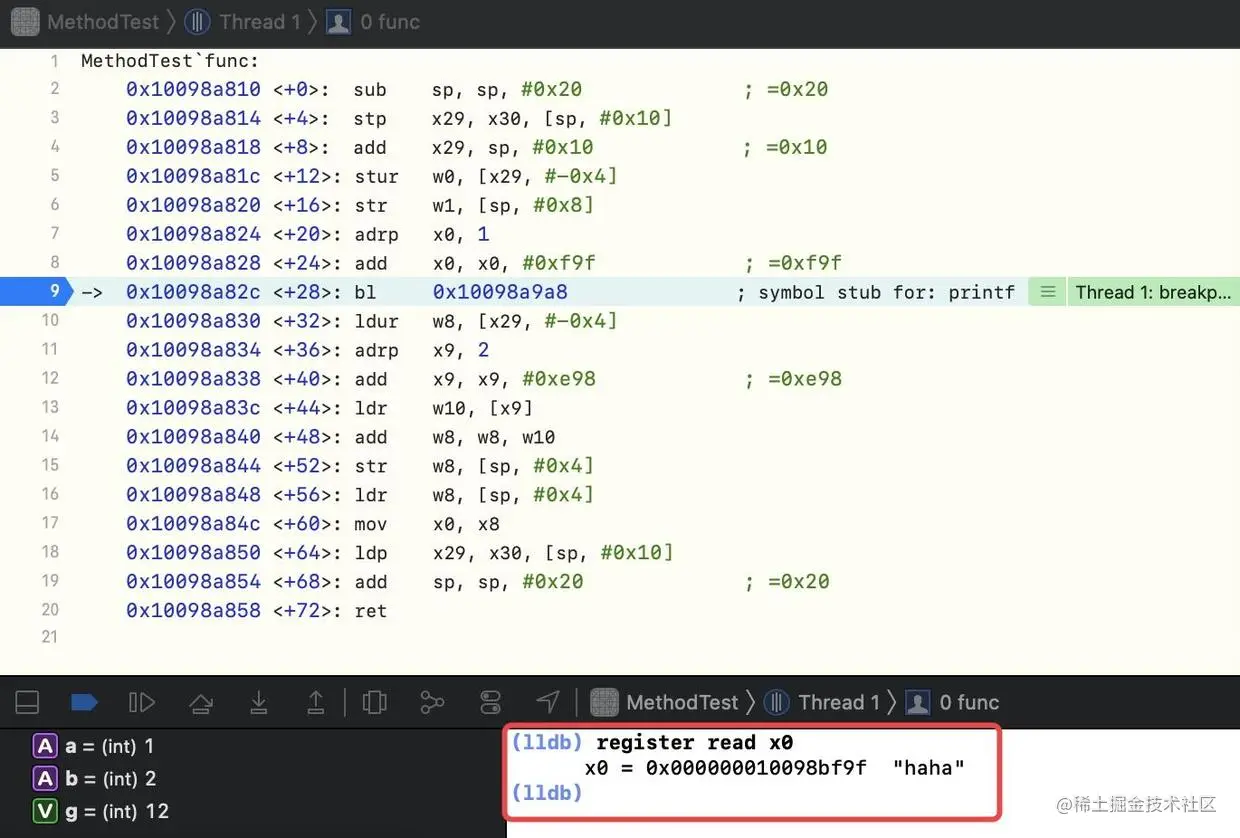Click mov x0, x8 instruction

coord(426,524)
